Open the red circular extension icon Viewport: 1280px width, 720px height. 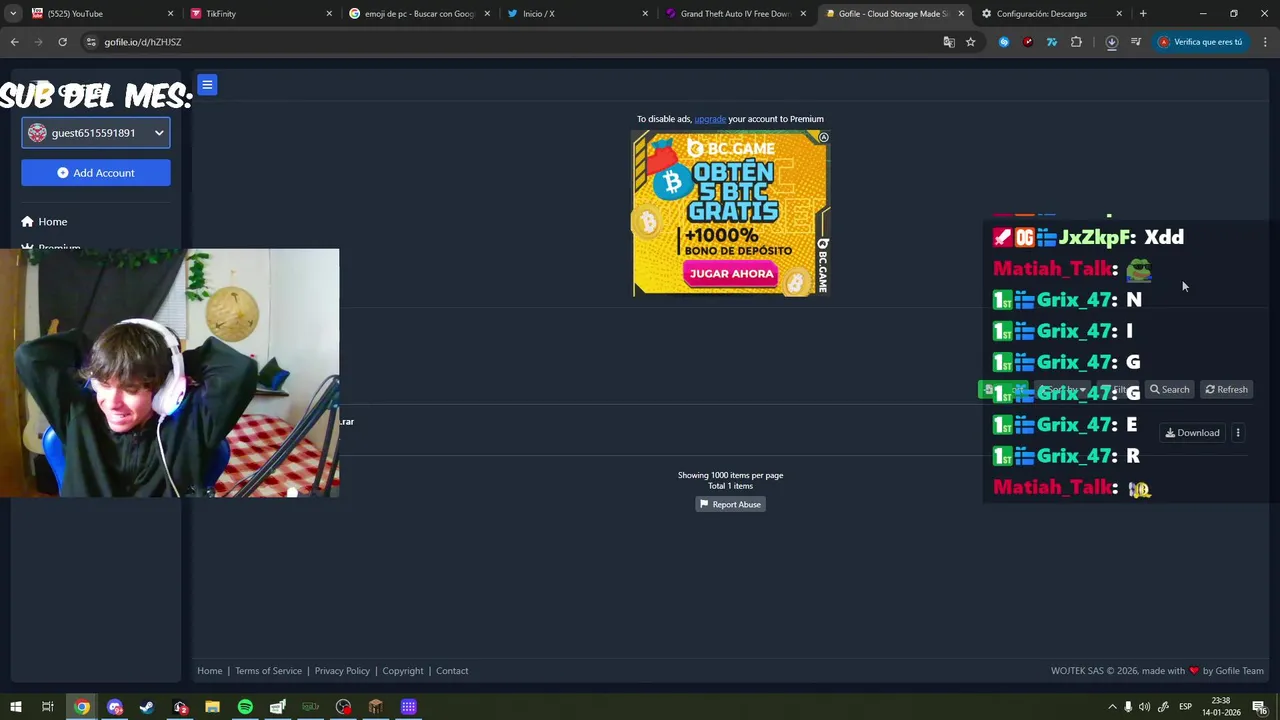[1028, 42]
